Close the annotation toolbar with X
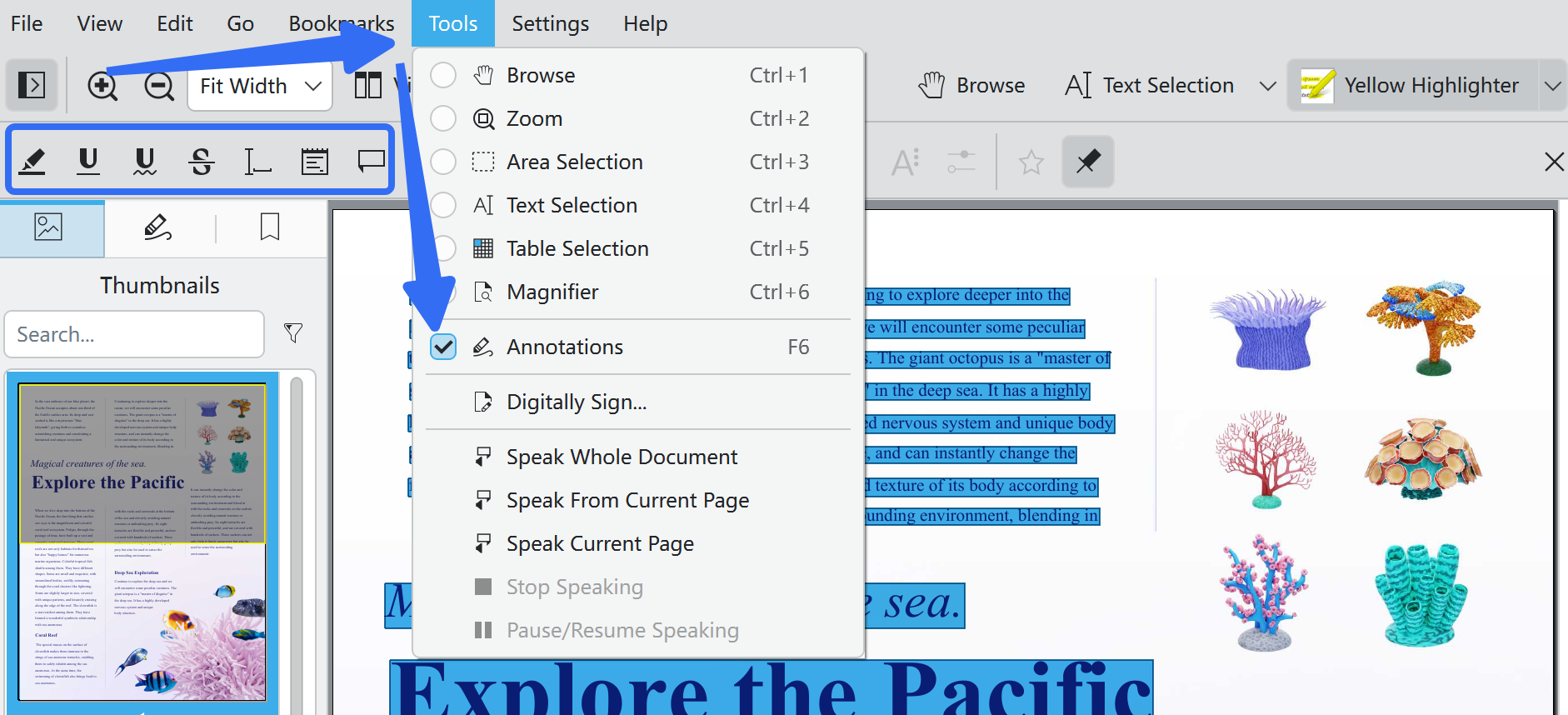The width and height of the screenshot is (1568, 715). 1554,162
